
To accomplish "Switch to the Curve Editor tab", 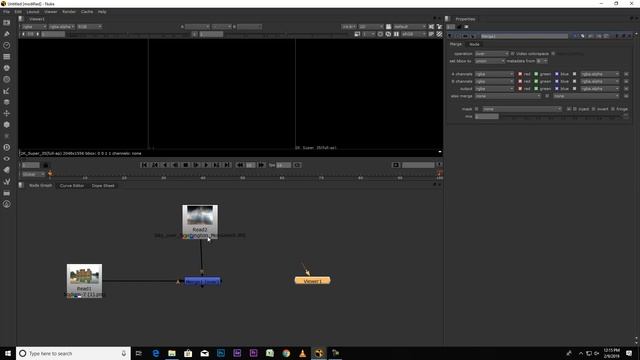I will pos(72,186).
